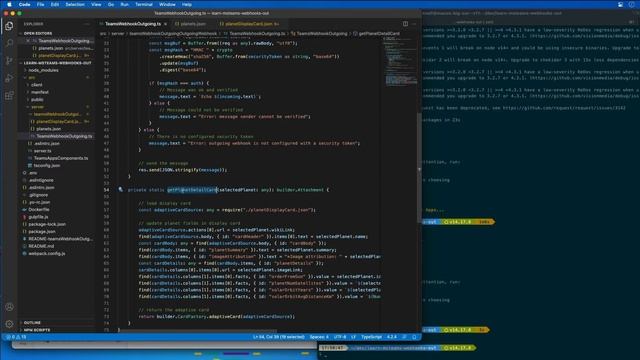Expand the Outline section

(32, 323)
